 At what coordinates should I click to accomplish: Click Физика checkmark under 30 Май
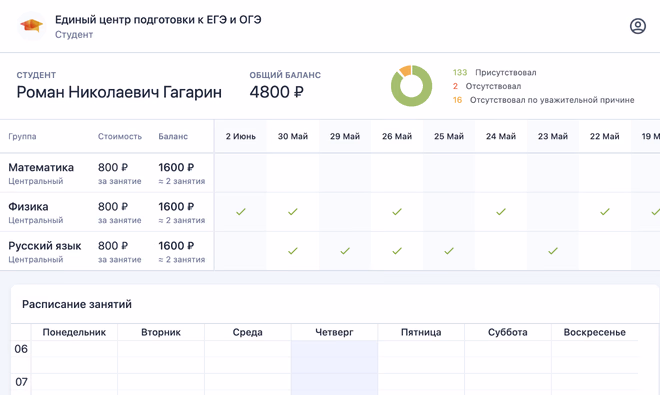(x=293, y=211)
